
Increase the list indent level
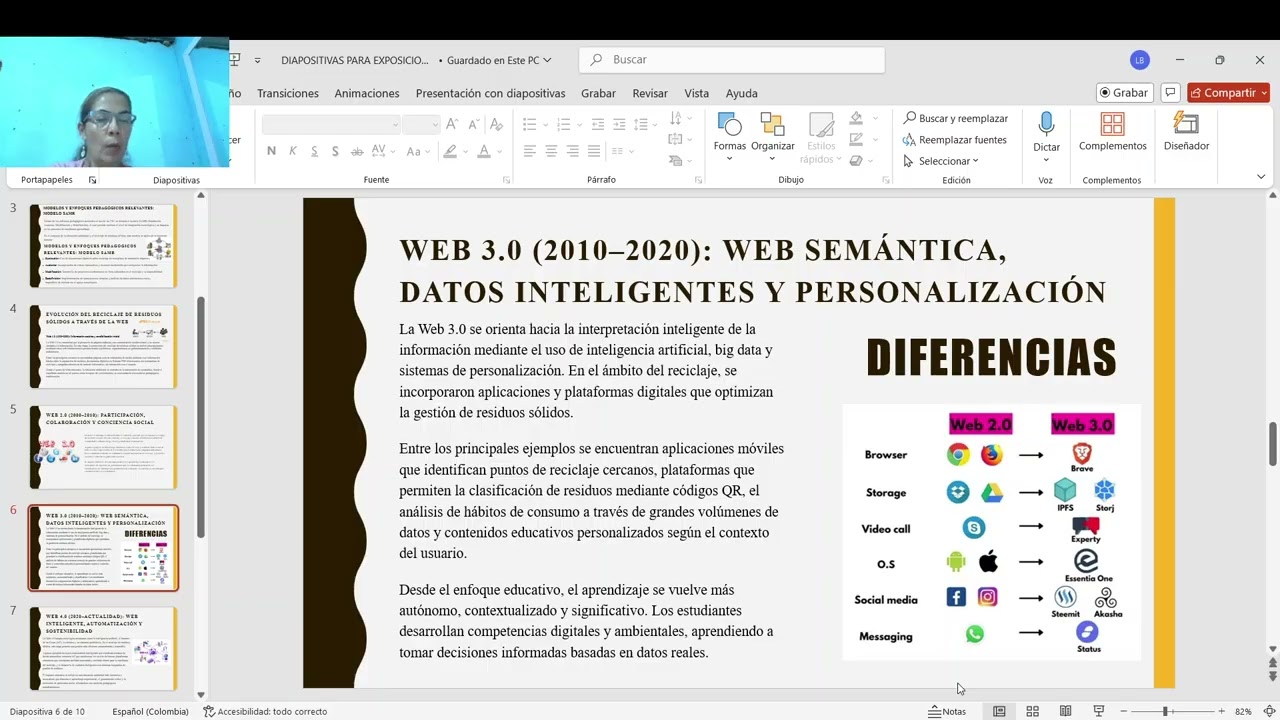click(621, 124)
